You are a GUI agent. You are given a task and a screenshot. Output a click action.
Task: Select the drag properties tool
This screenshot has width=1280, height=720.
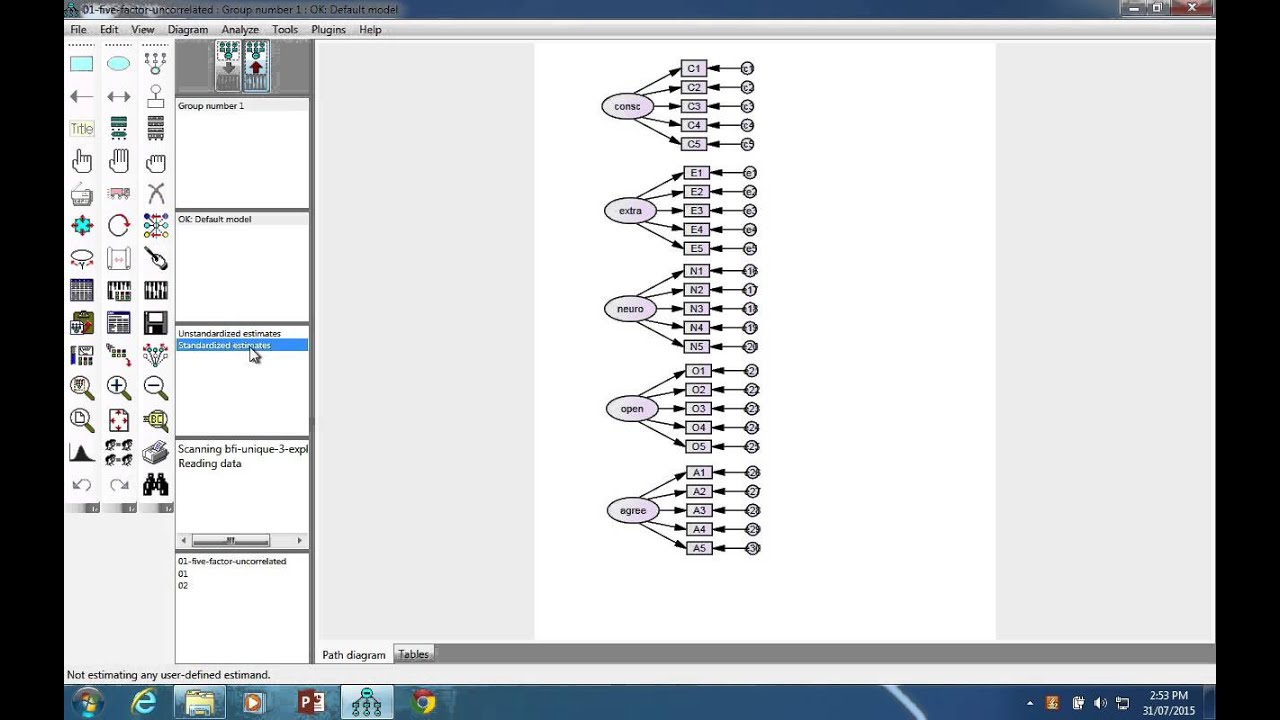tap(119, 355)
